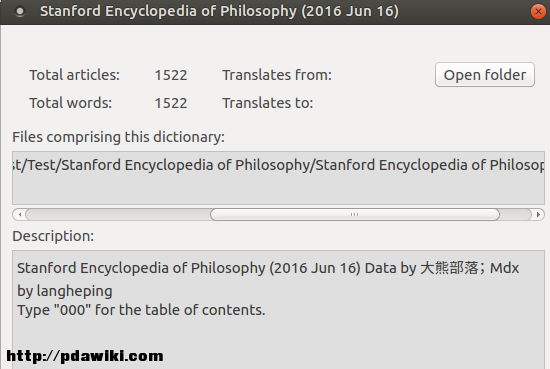Click the 'Type "000" for the table of contents' line
The image size is (550, 369).
pyautogui.click(x=141, y=310)
